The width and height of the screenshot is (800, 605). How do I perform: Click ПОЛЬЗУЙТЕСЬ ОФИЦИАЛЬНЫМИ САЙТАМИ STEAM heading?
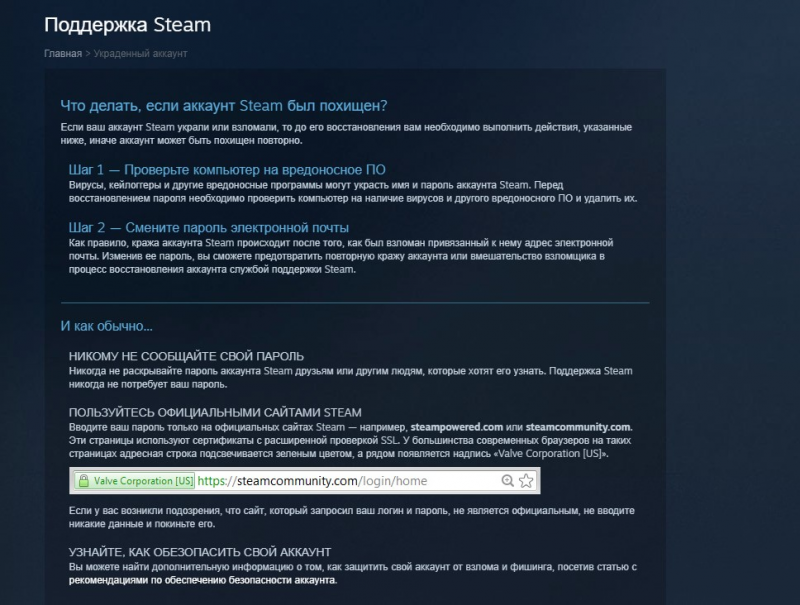[x=215, y=412]
